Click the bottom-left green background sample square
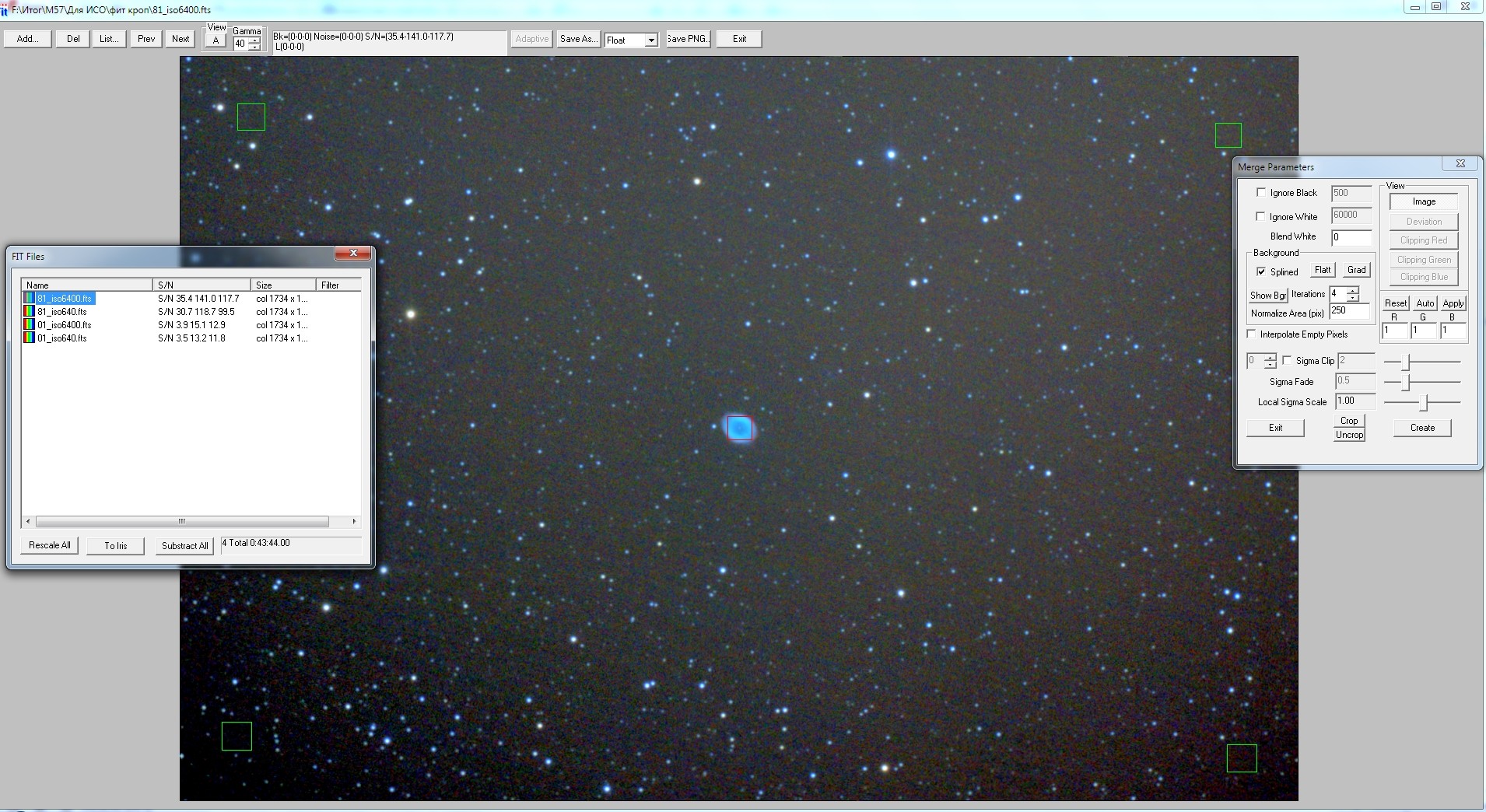 pos(237,736)
